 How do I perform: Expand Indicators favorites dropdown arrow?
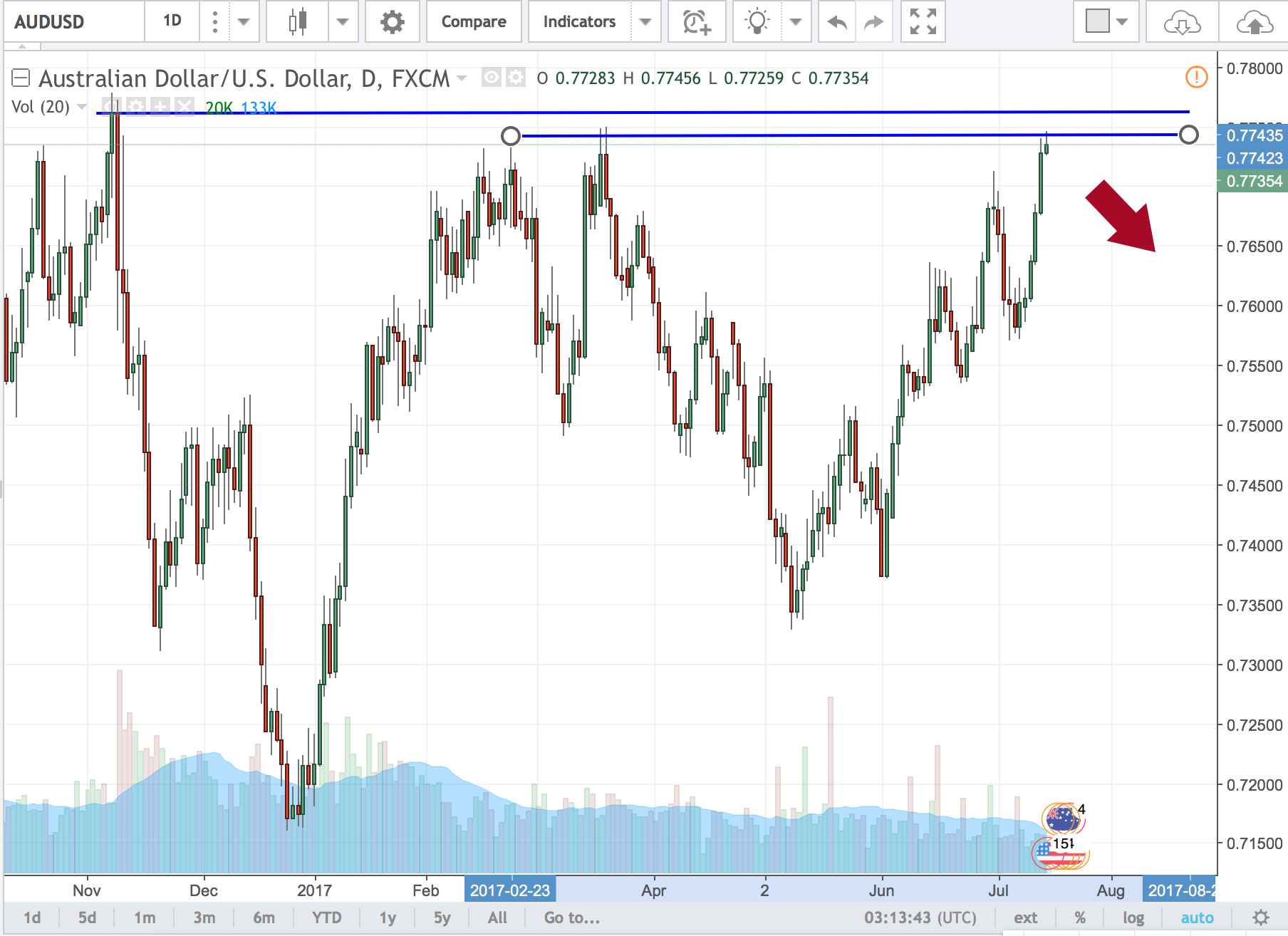coord(645,22)
